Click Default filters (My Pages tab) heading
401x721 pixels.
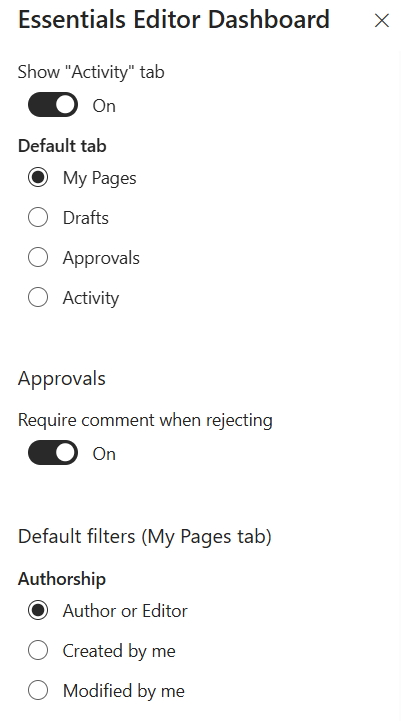[x=145, y=537]
